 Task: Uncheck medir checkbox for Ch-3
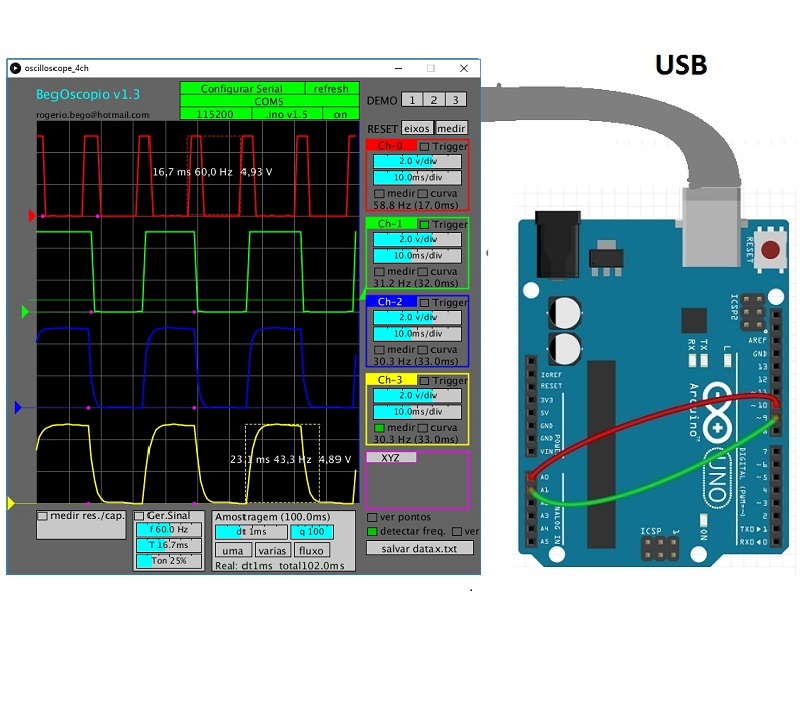pyautogui.click(x=379, y=428)
